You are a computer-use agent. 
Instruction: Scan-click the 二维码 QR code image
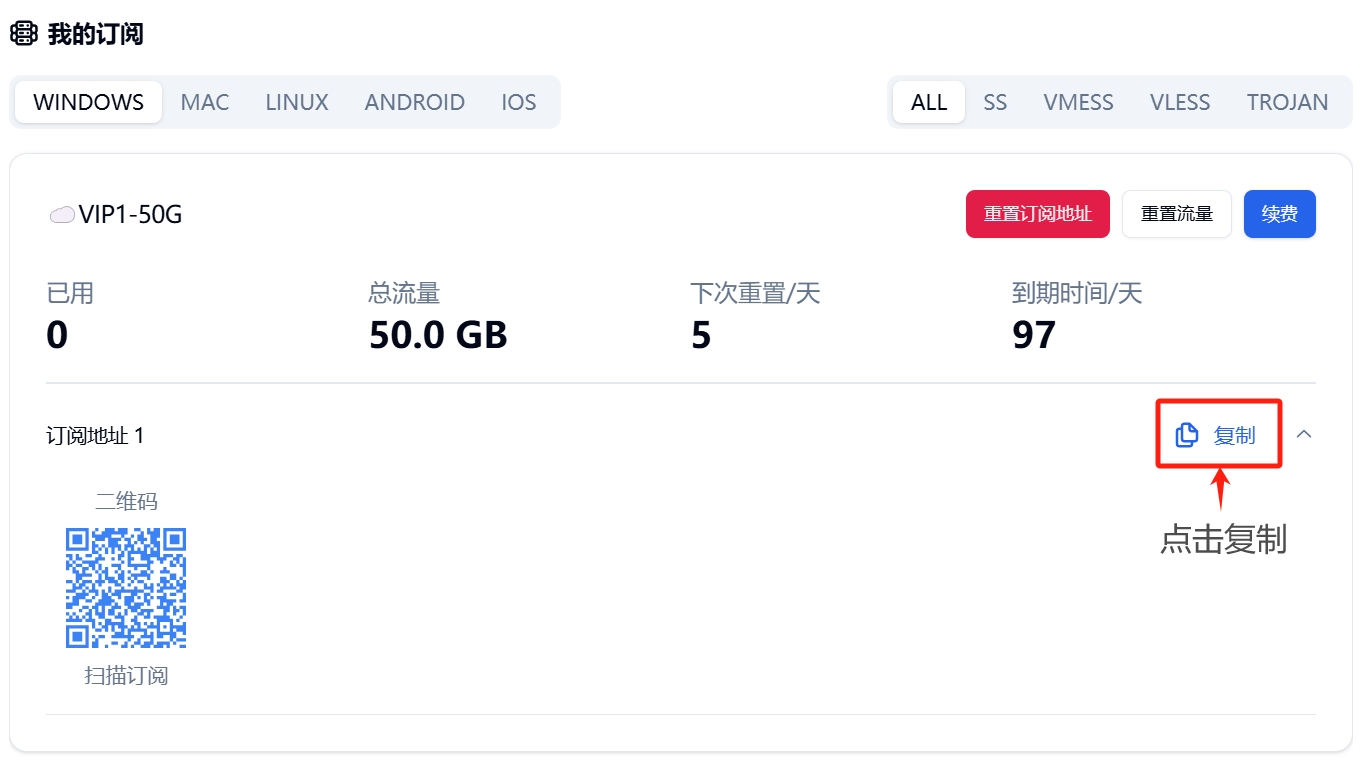coord(126,587)
